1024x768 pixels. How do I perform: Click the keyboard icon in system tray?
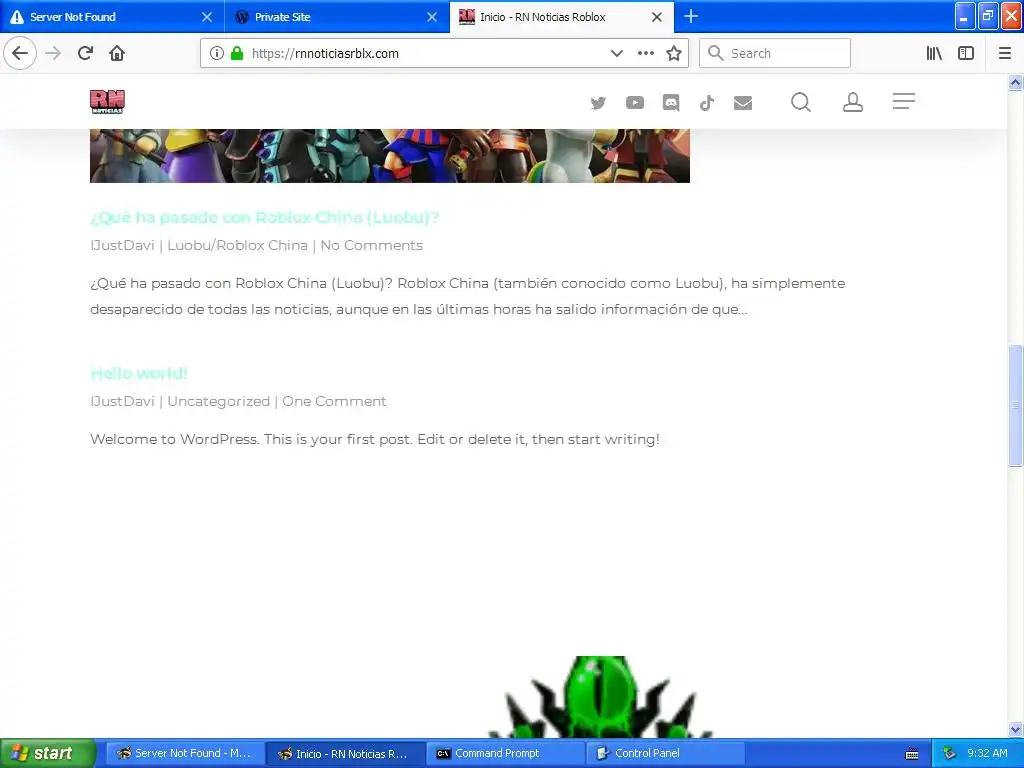click(x=912, y=754)
